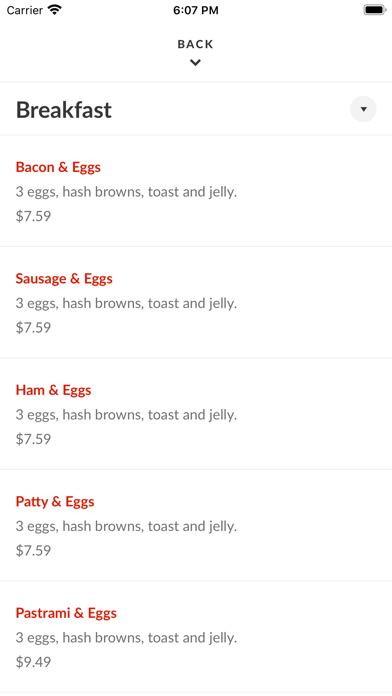Tap the $7.59 price under Patty & Eggs

tap(33, 550)
